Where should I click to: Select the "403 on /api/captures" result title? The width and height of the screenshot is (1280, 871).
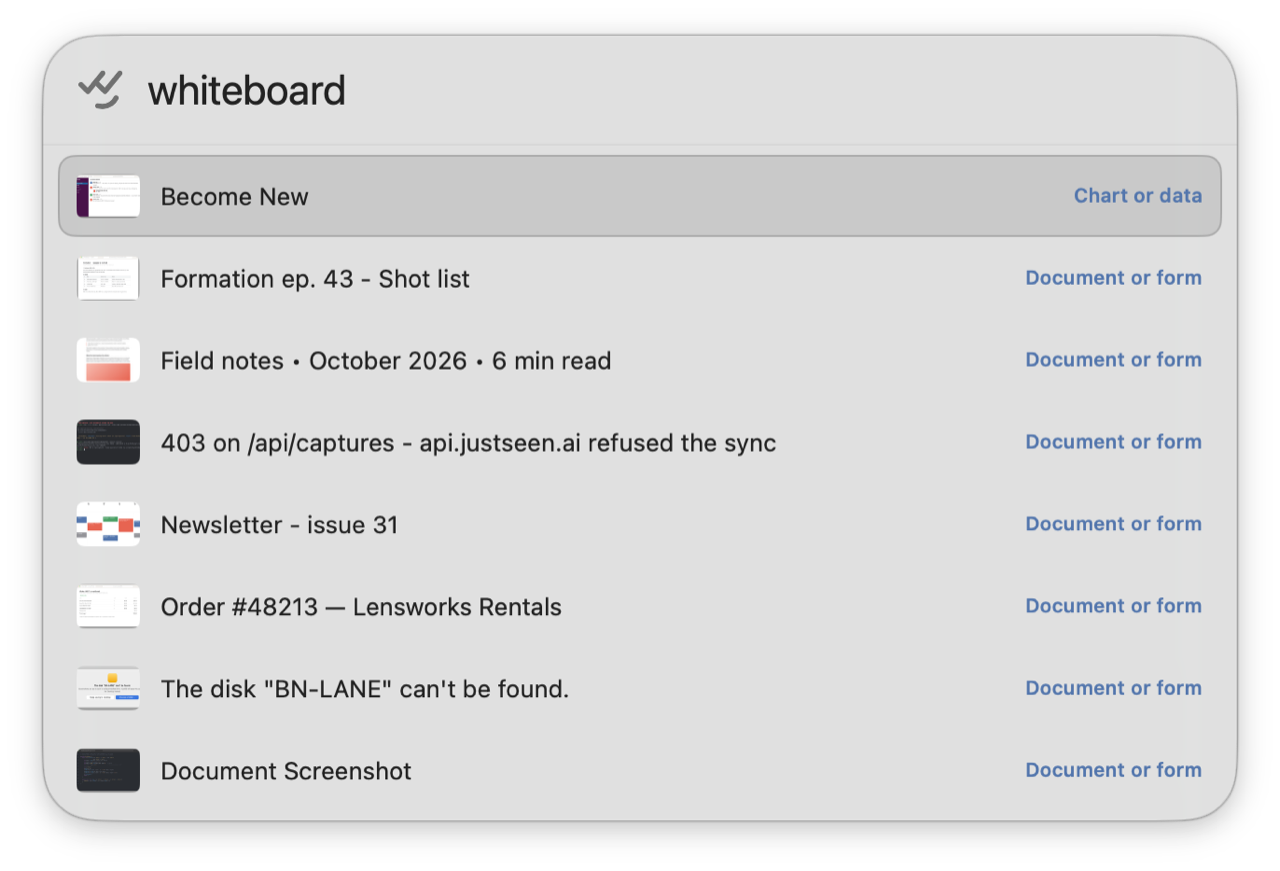[468, 443]
